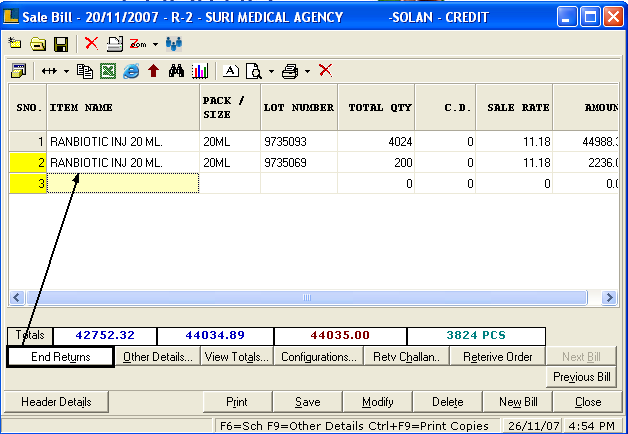
Task: Click total quantity 200 cell
Action: point(376,163)
